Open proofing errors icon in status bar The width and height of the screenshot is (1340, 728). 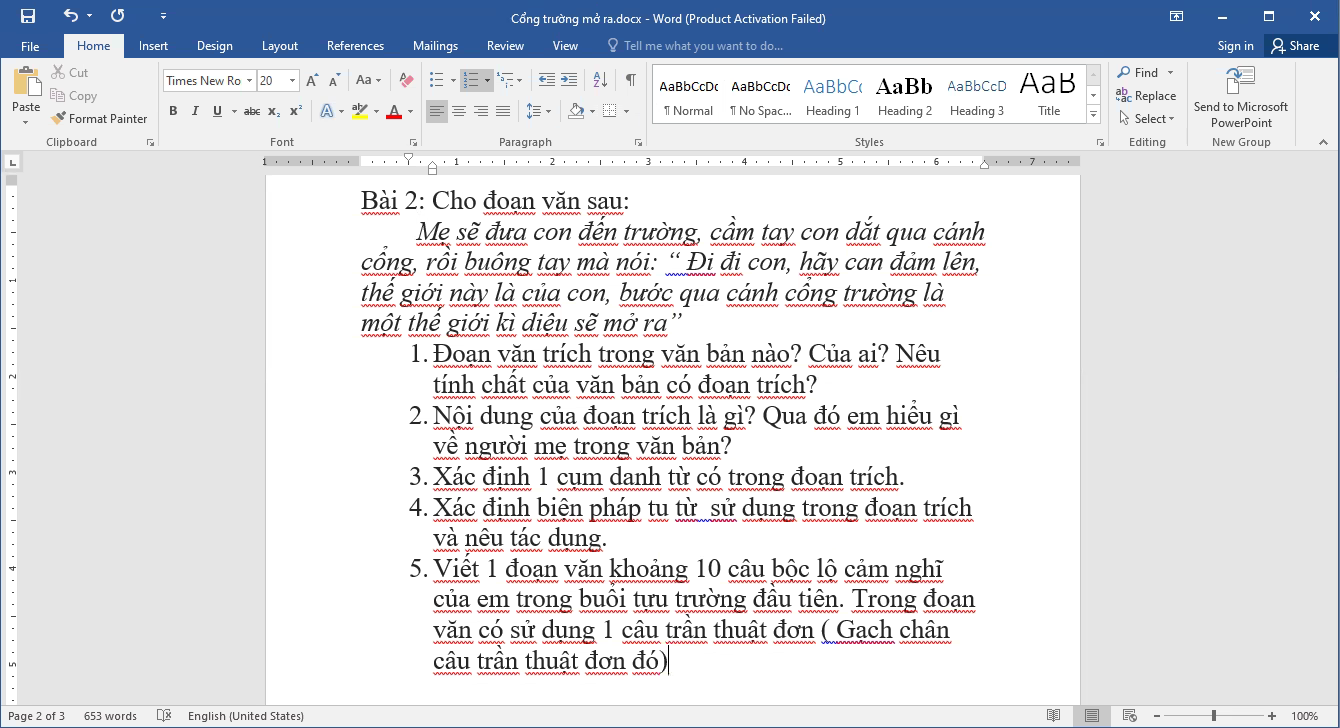click(x=164, y=716)
